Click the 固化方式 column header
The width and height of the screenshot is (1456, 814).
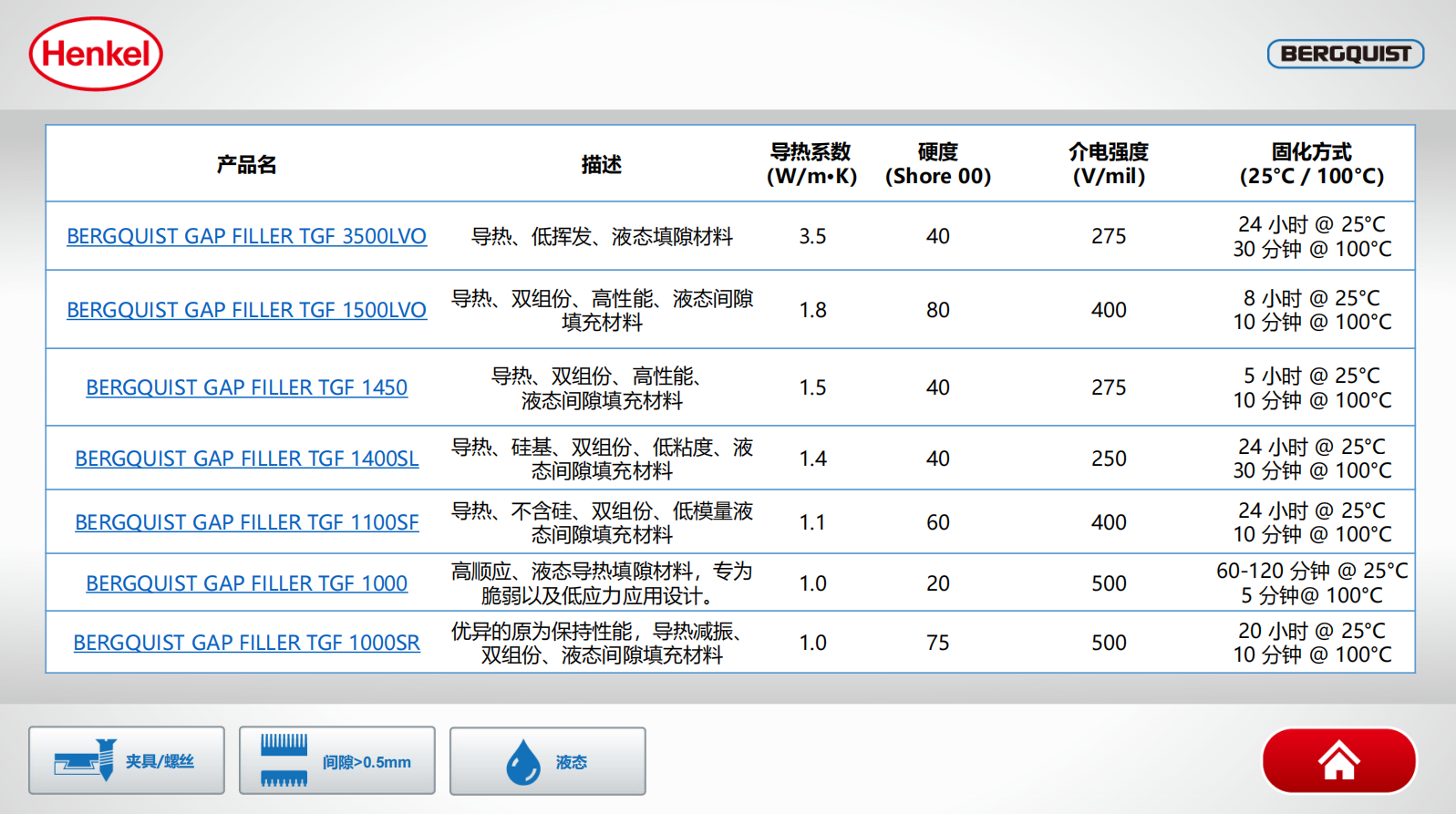1311,164
